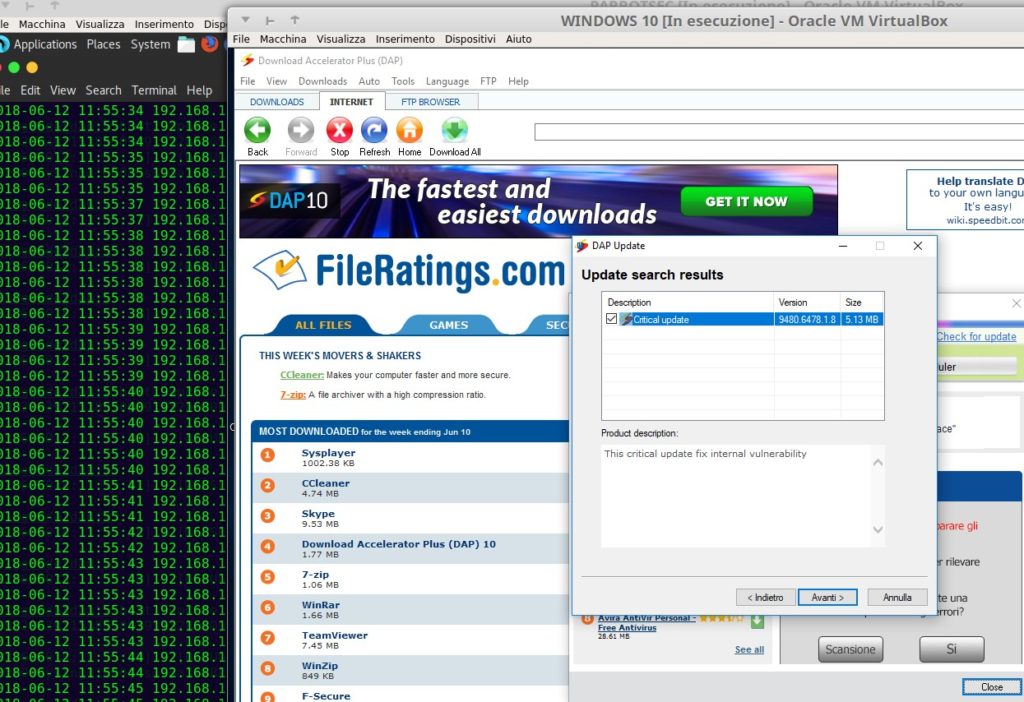Screen dimensions: 1024x702
Task: Open the Terminal menu in the terminal window
Action: tap(154, 90)
